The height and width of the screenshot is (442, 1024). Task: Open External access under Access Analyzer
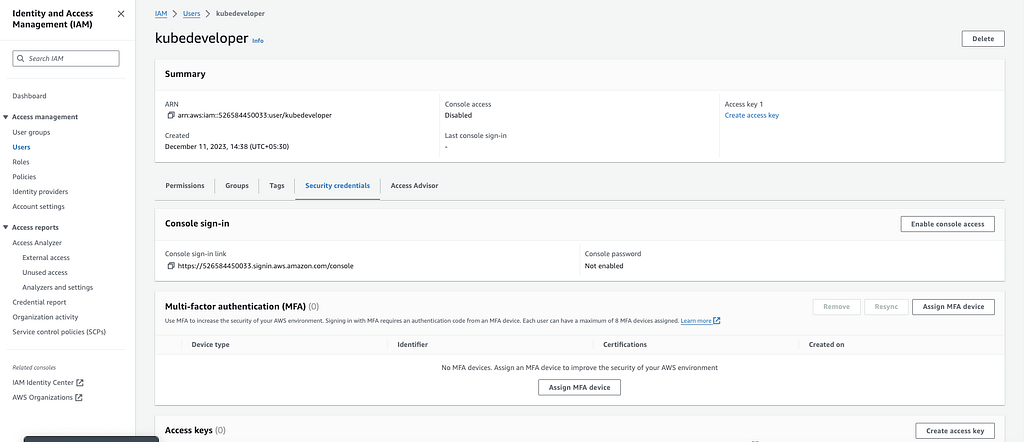46,258
